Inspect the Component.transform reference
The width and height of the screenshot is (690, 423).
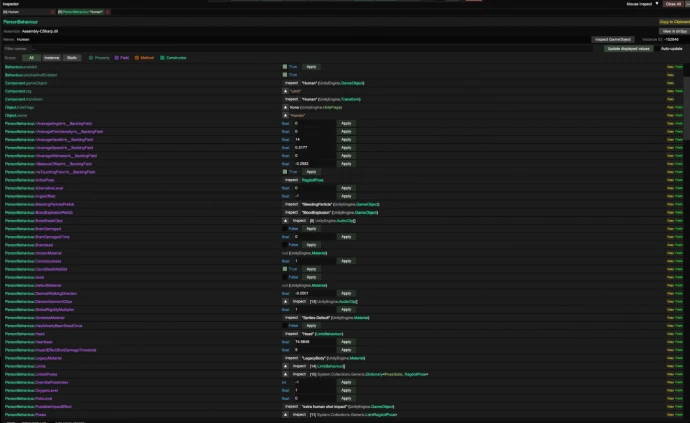click(x=291, y=99)
